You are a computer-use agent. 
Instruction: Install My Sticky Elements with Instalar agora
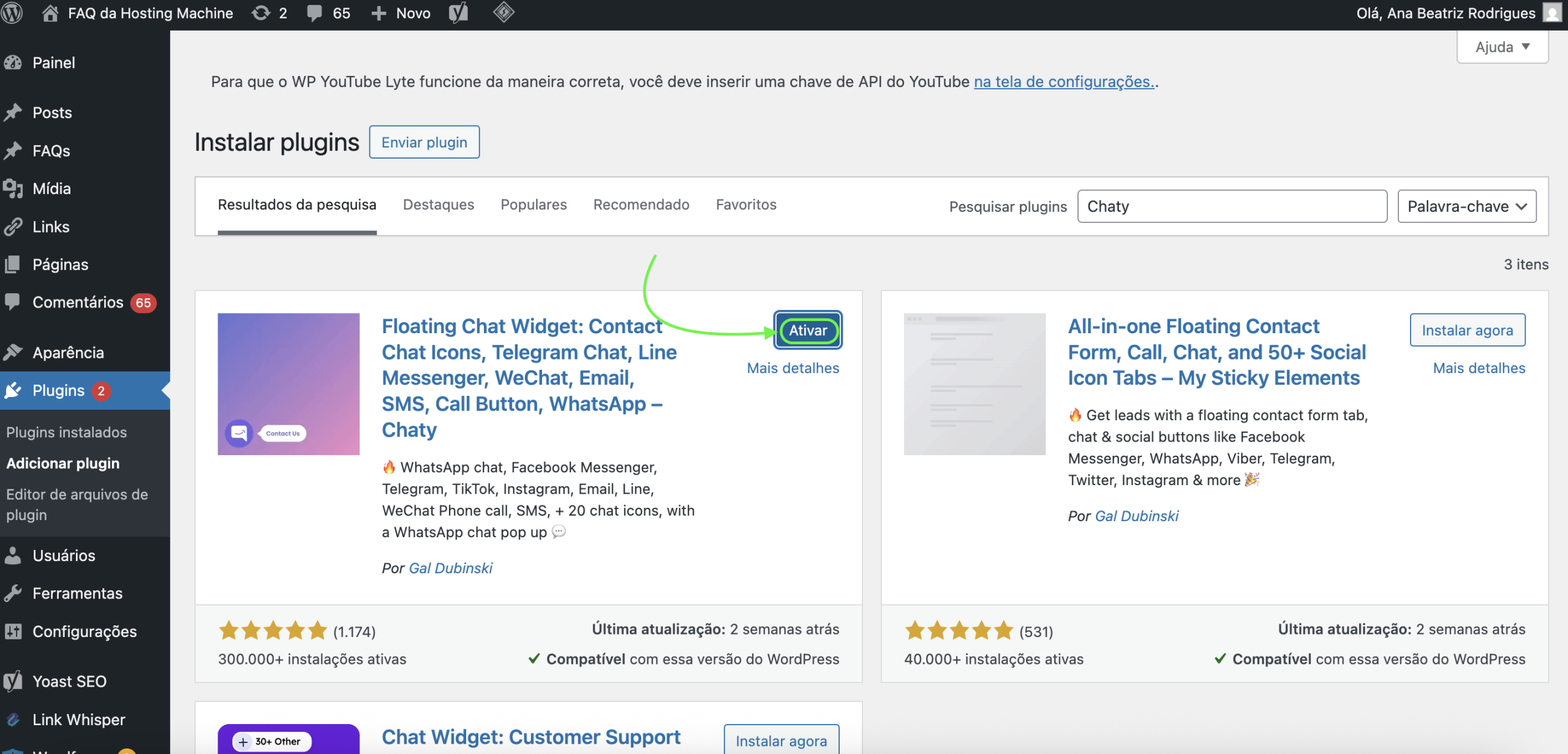tap(1468, 330)
